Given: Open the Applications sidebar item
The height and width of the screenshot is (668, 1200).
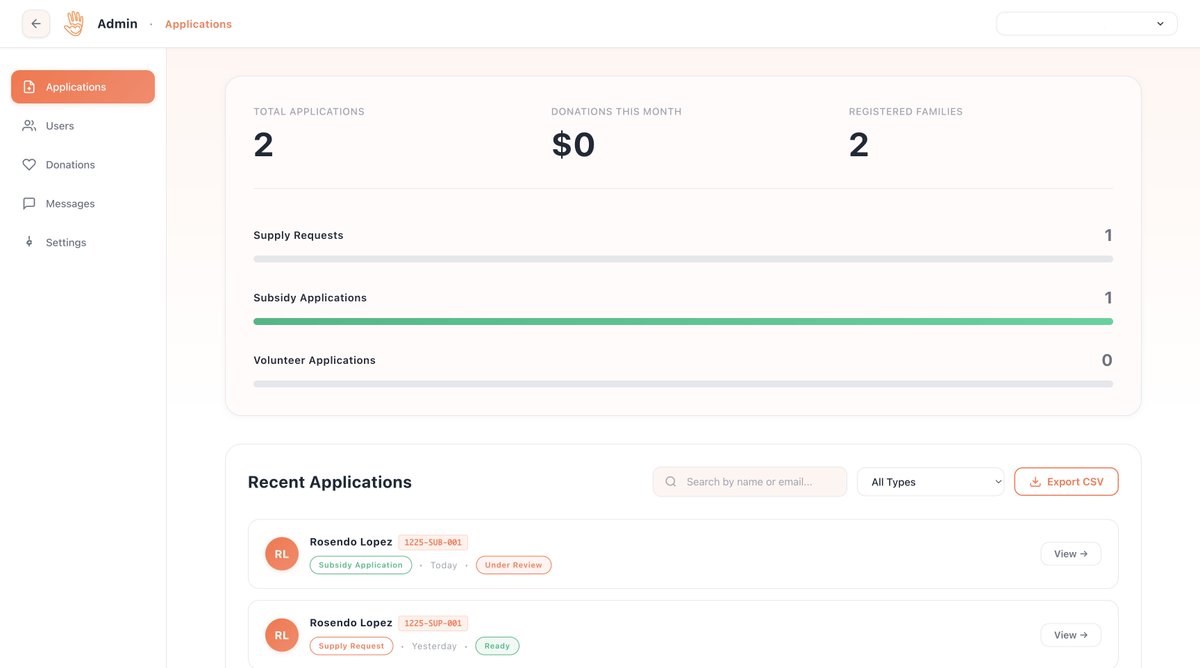Looking at the screenshot, I should (x=83, y=87).
